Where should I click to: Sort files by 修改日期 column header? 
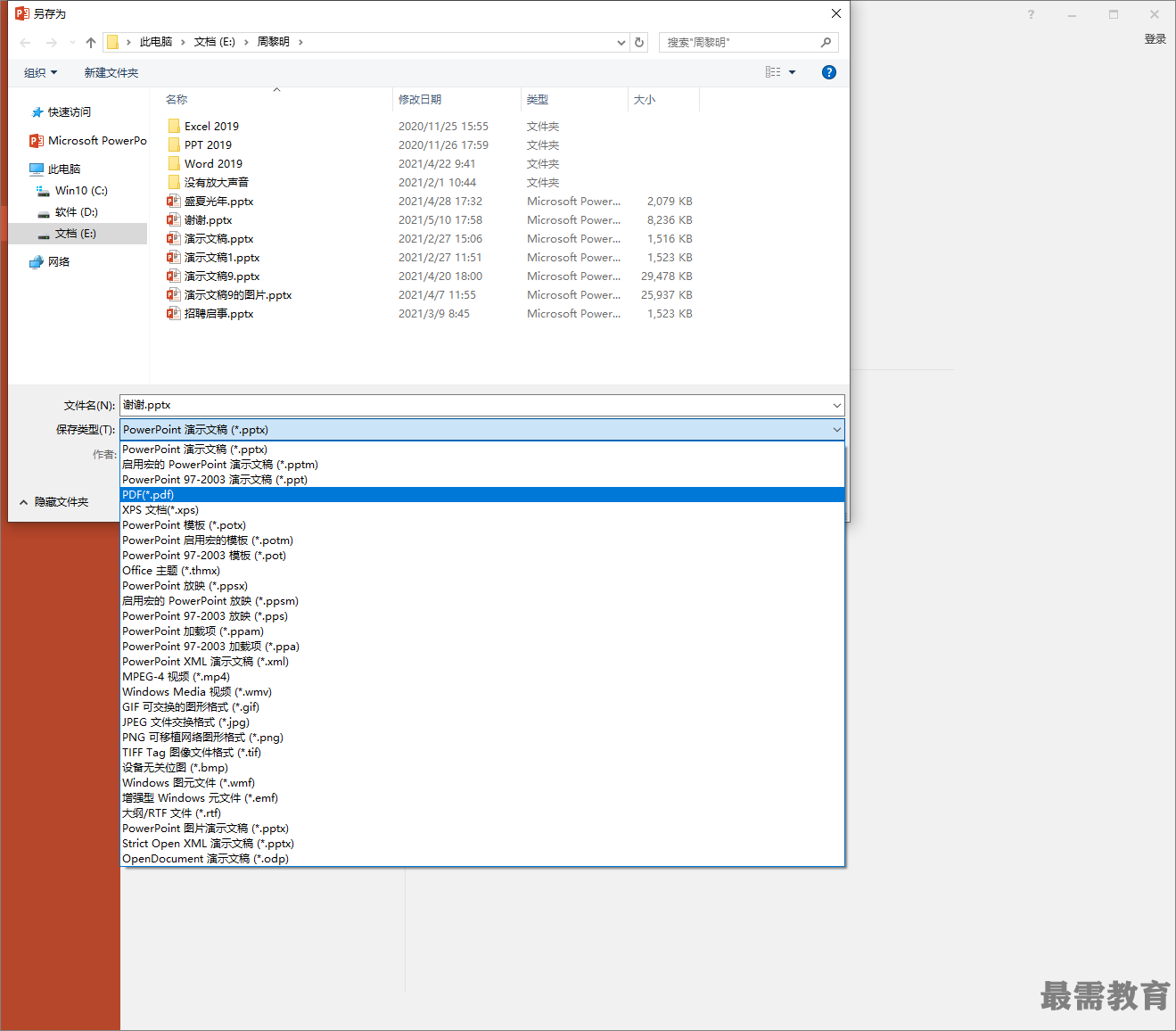tap(420, 99)
